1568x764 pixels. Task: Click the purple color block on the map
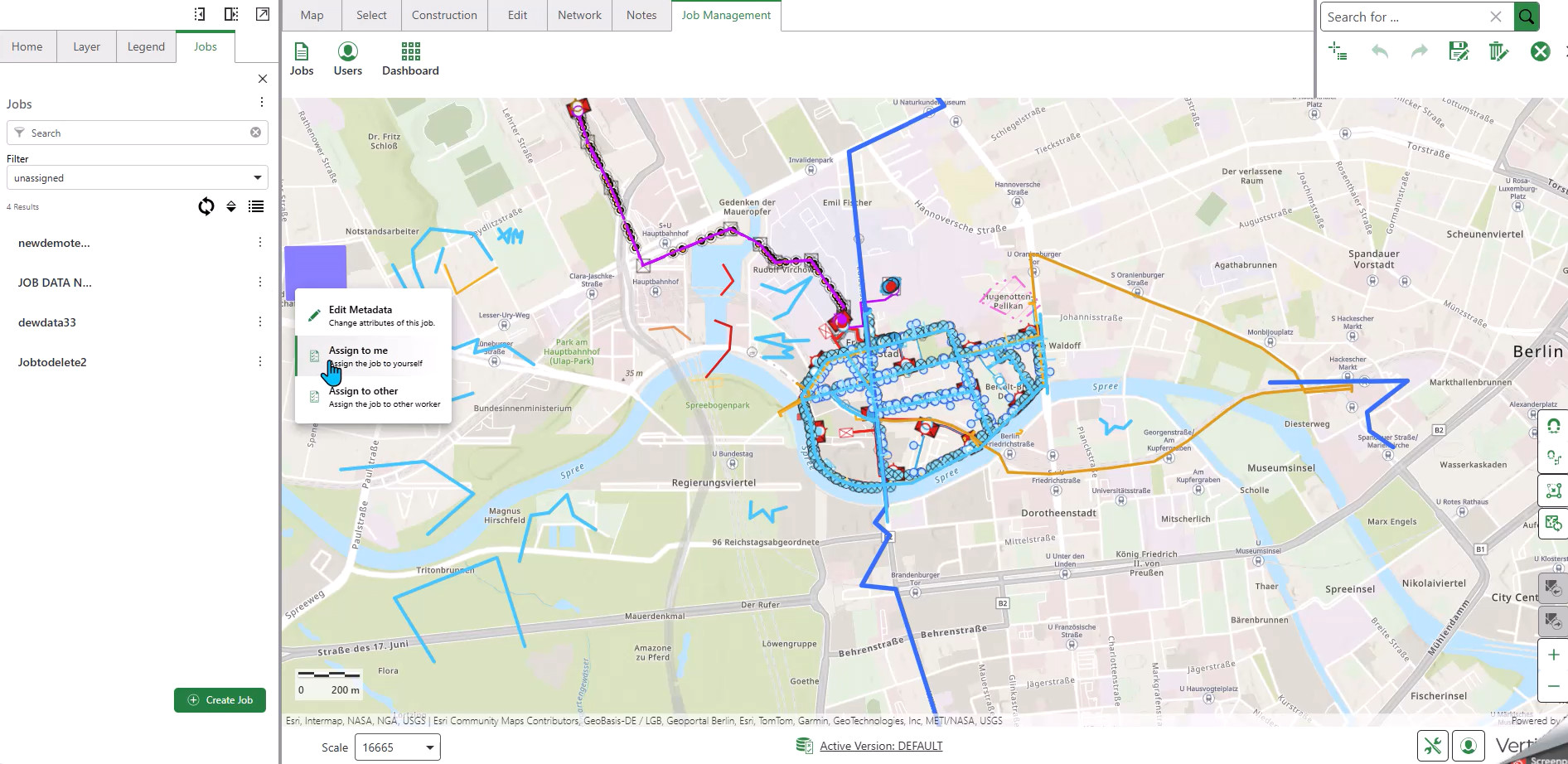[x=315, y=266]
